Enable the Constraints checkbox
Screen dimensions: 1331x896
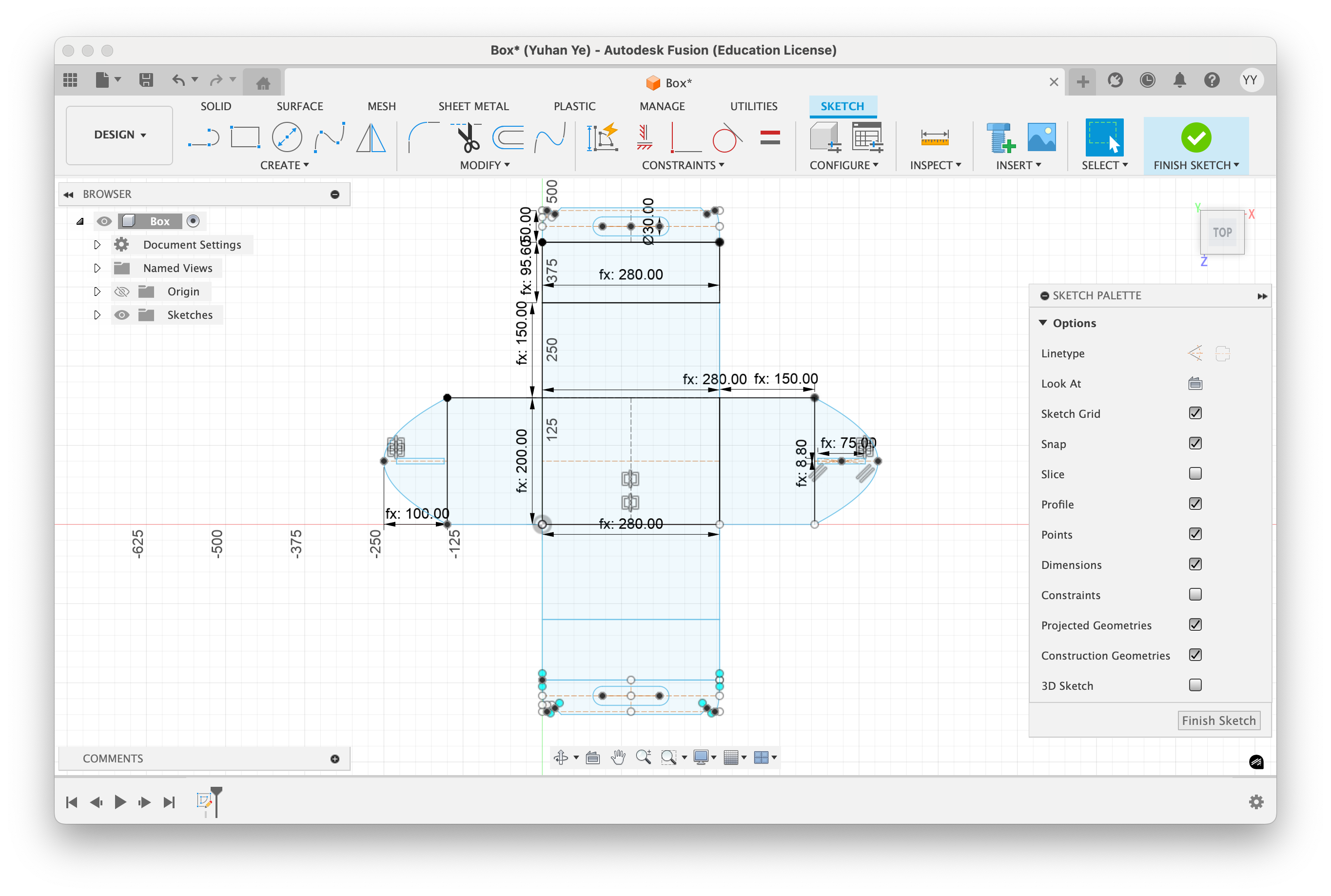coord(1194,594)
